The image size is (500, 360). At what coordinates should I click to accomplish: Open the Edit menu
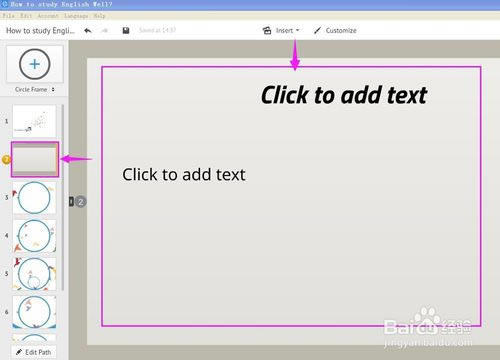26,16
